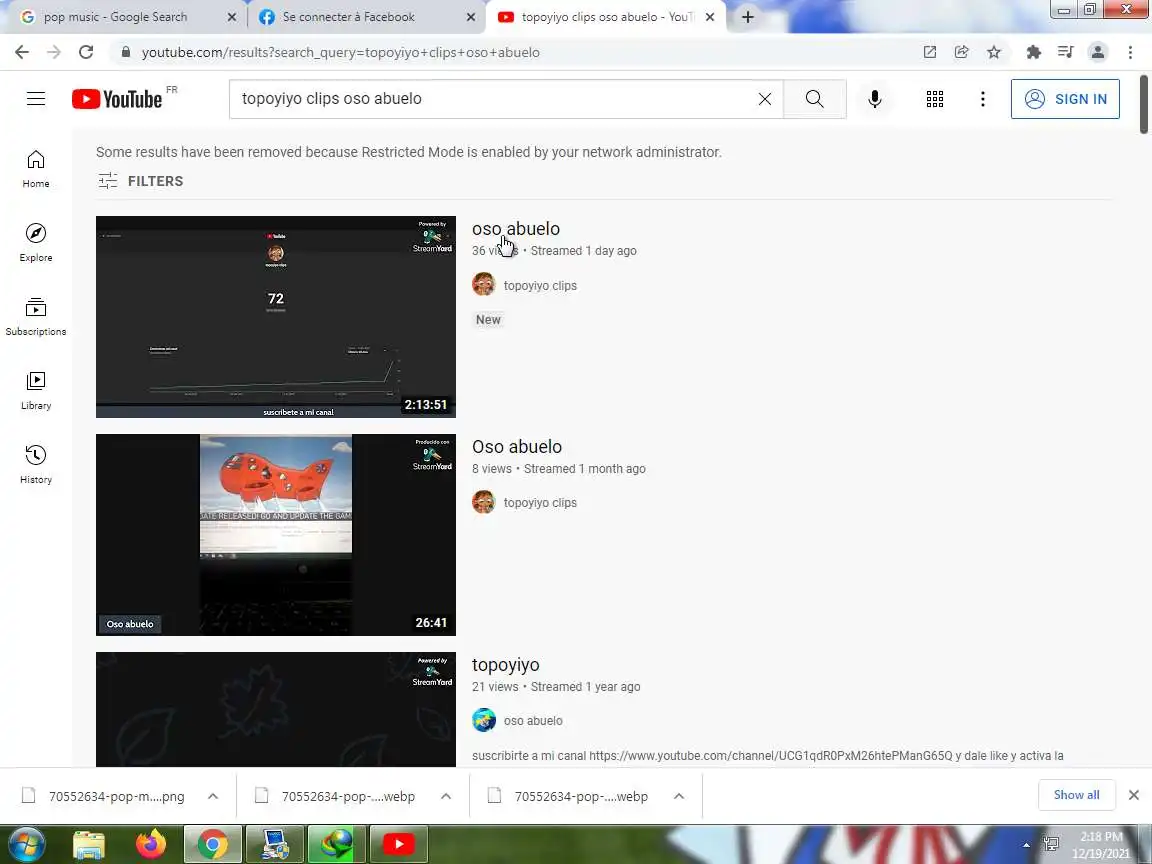The image size is (1152, 864).
Task: Click the New badge under oso abuelo
Action: click(x=488, y=320)
